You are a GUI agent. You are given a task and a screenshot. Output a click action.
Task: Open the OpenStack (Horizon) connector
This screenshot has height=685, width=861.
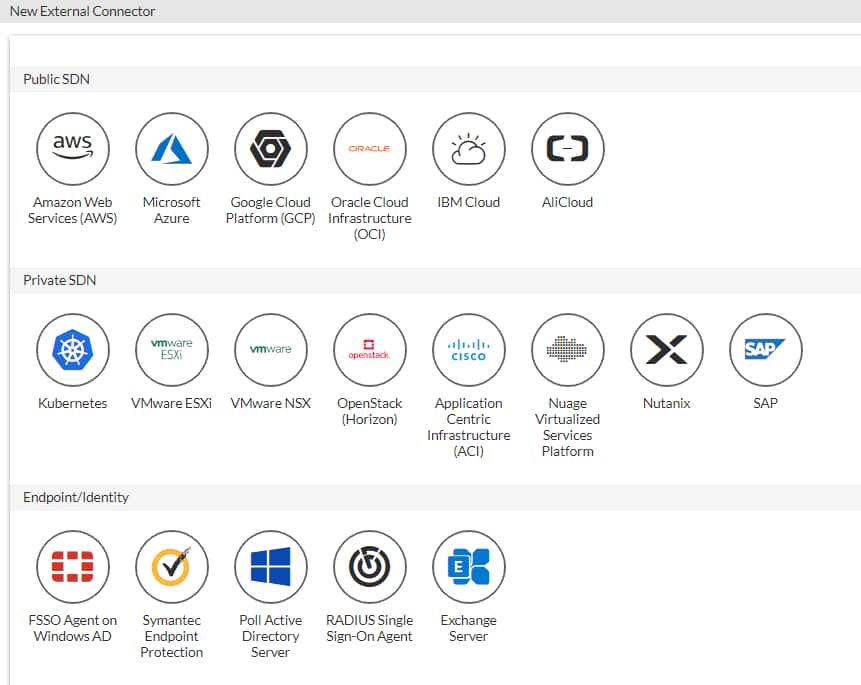tap(369, 350)
